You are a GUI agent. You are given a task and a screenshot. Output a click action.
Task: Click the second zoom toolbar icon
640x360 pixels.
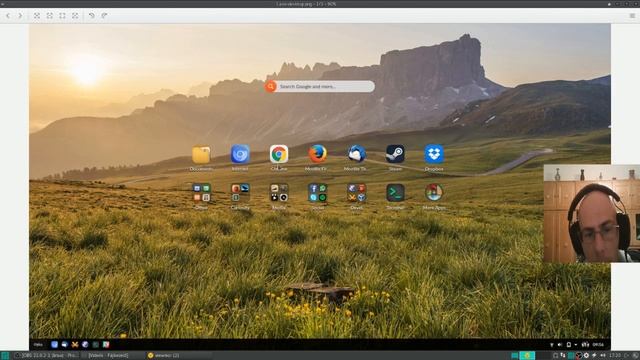point(49,16)
